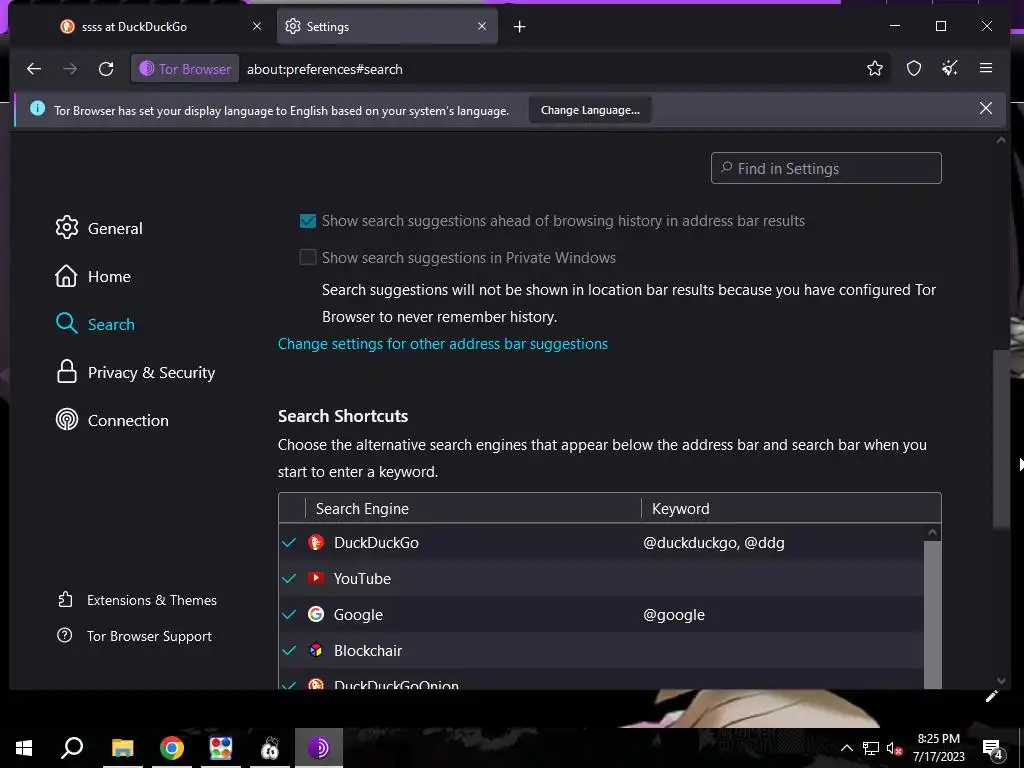
Task: Click the Search Engine column header
Action: click(473, 508)
